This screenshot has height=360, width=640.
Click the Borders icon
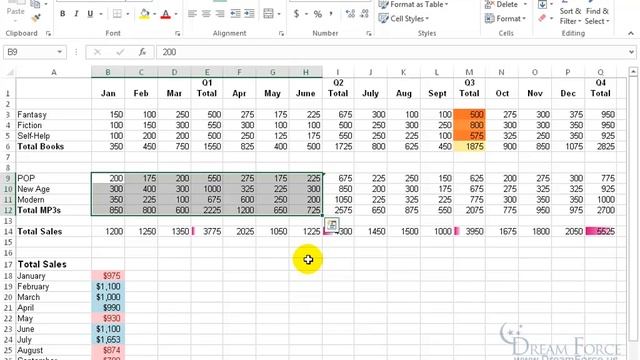tap(117, 14)
